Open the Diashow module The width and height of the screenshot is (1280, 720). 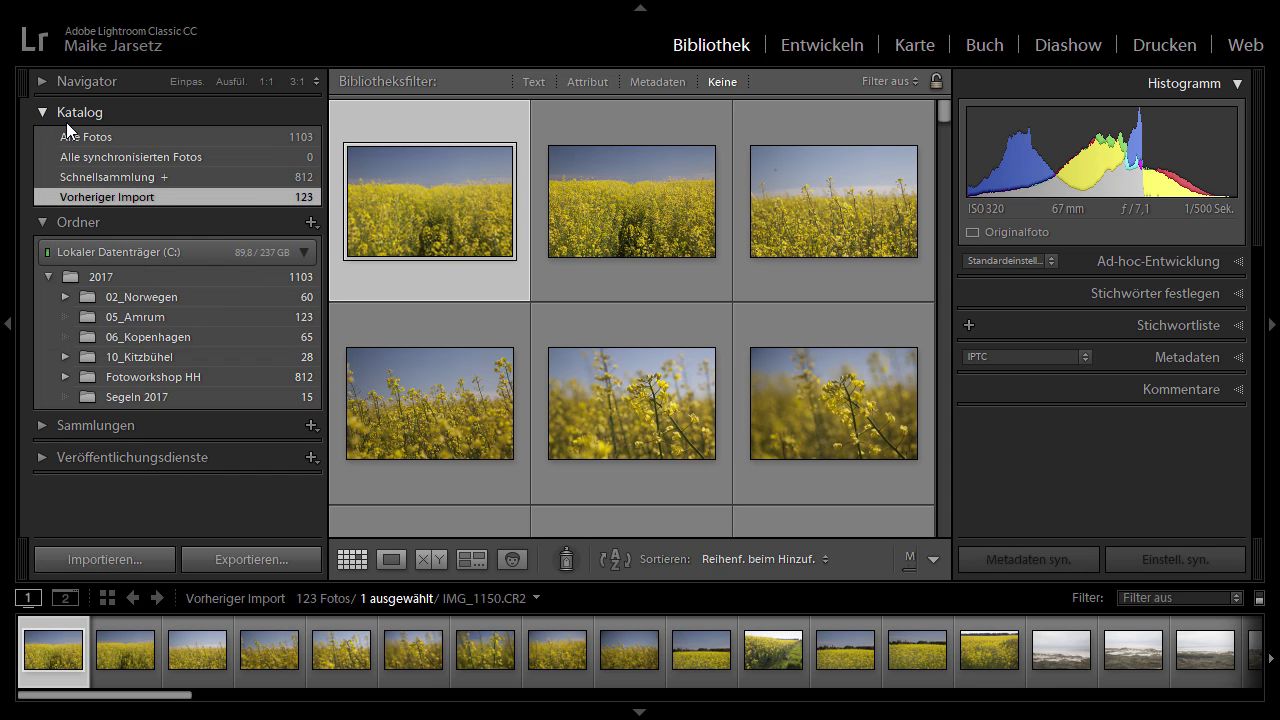click(x=1068, y=45)
